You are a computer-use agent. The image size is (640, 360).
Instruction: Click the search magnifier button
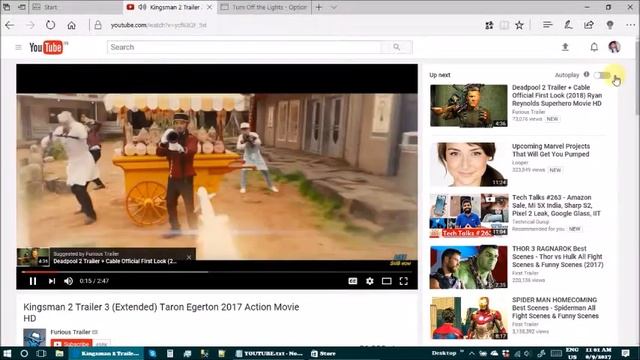[x=397, y=47]
